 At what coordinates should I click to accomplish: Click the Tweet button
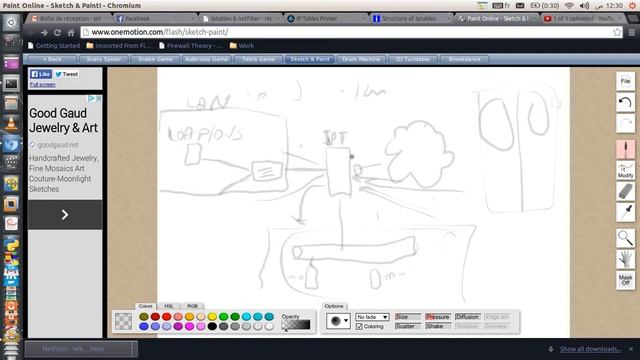click(67, 74)
